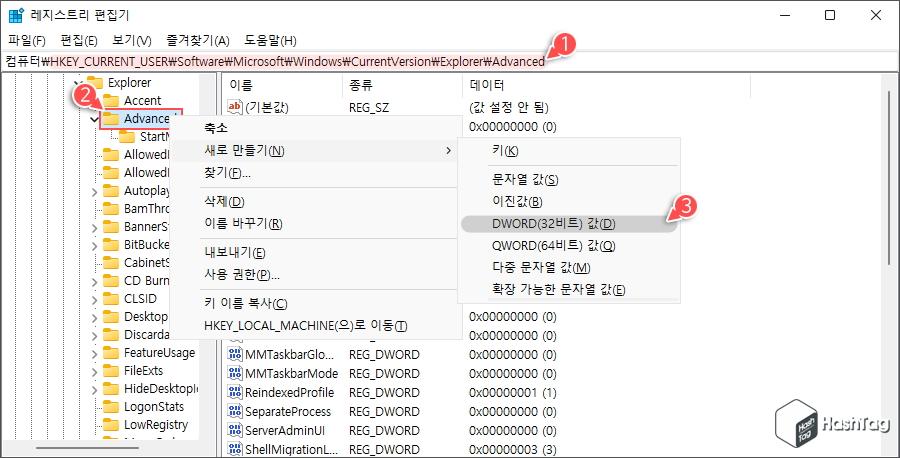This screenshot has height=458, width=900.
Task: Click the BamThro folder icon
Action: [111, 209]
